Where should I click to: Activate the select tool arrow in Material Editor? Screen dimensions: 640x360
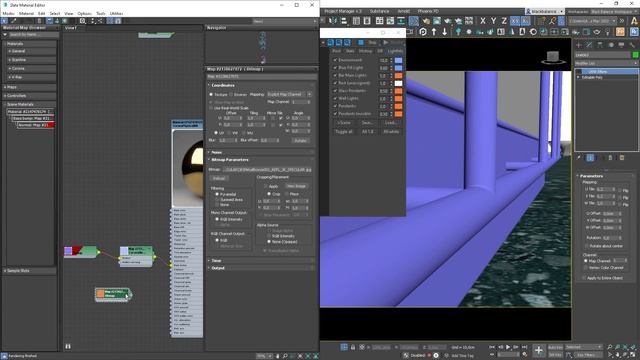click(4, 21)
